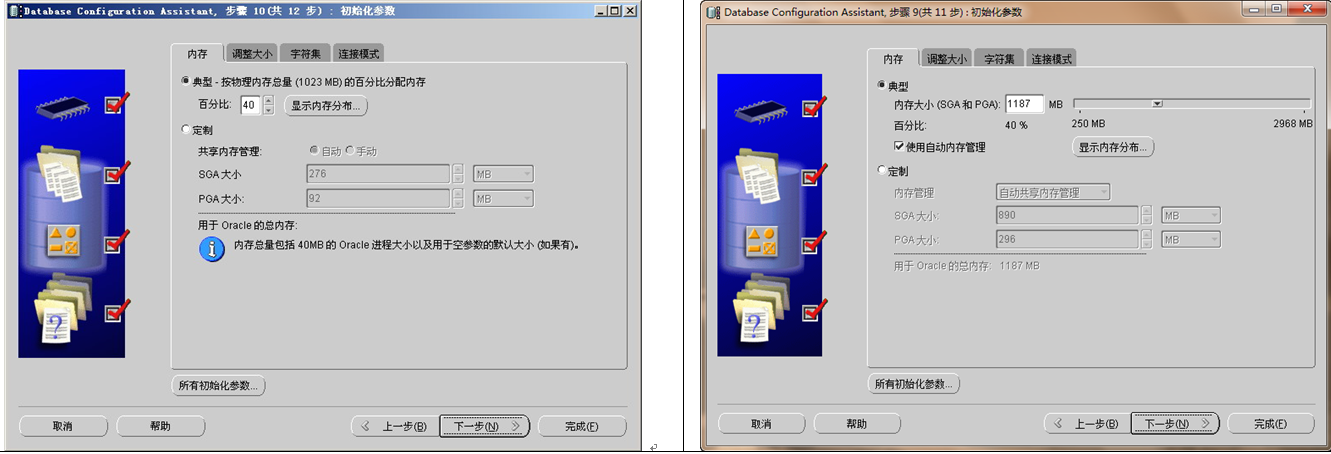Click memory size field showing 1187
Viewport: 1331px width, 454px height.
coord(1025,104)
